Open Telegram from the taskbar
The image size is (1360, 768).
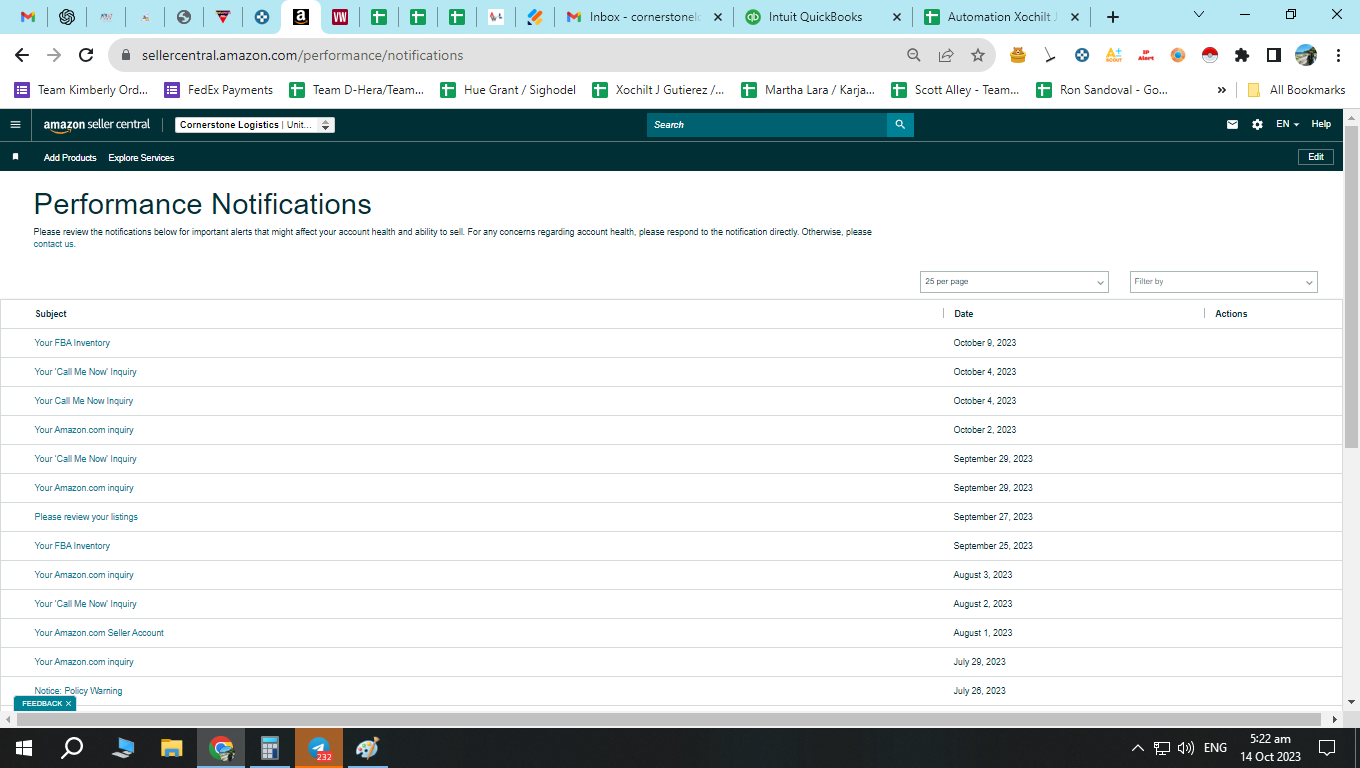[319, 748]
